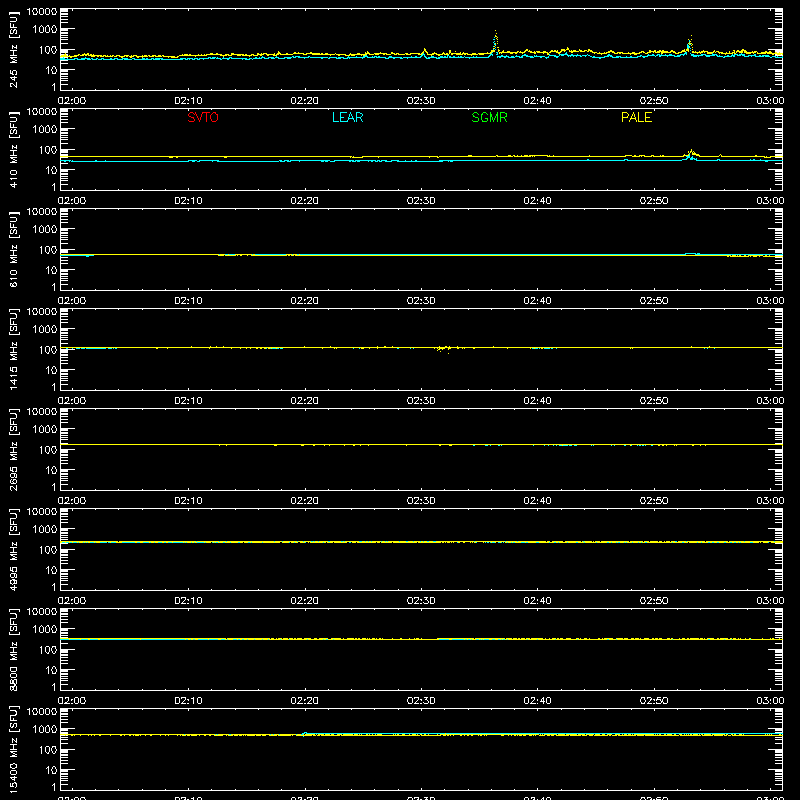800x800 pixels.
Task: Click the yellow PALE station legend label
Action: [636, 117]
